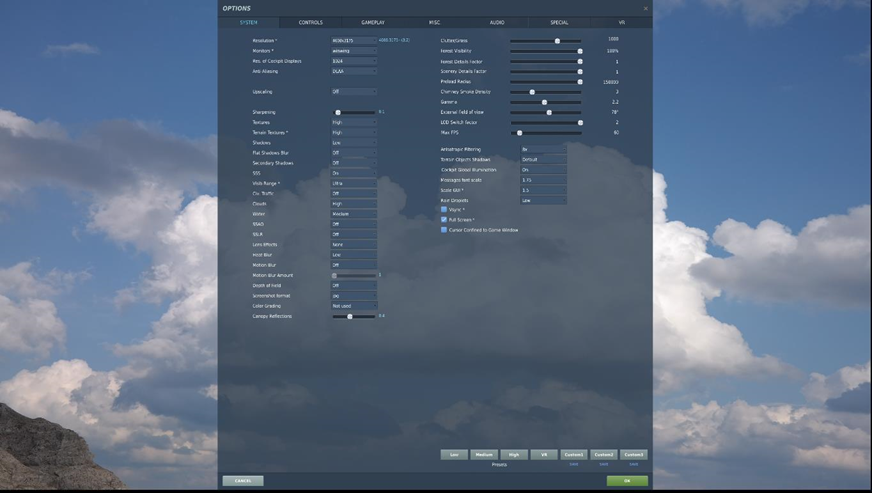Click the Gamma slider handle
The image size is (872, 493).
click(x=544, y=102)
